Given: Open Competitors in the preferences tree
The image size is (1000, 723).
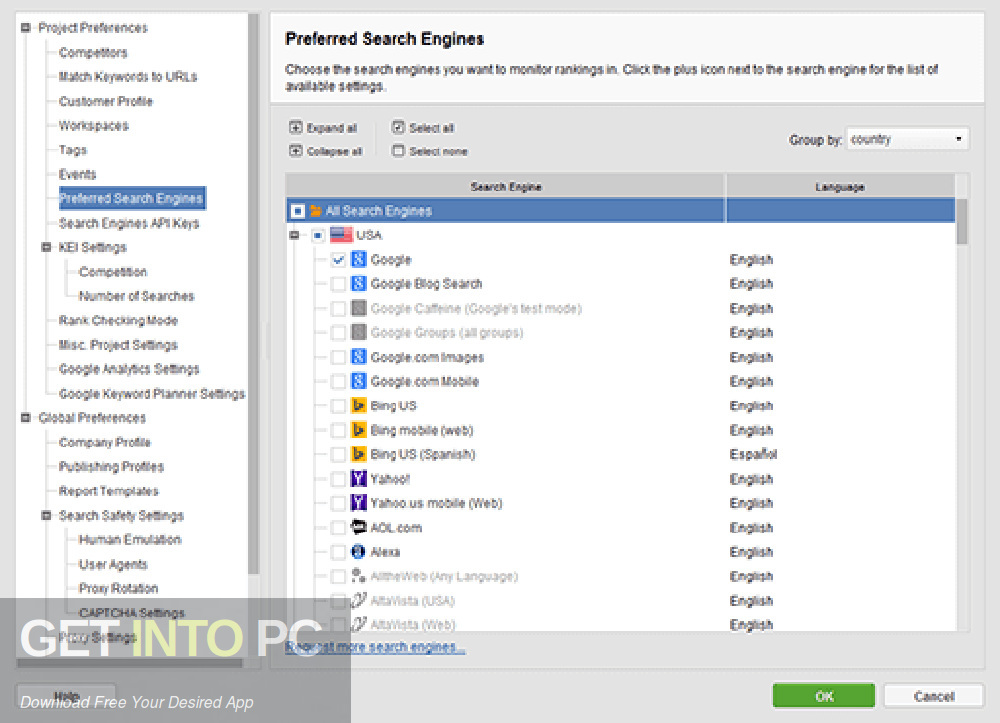Looking at the screenshot, I should [93, 52].
